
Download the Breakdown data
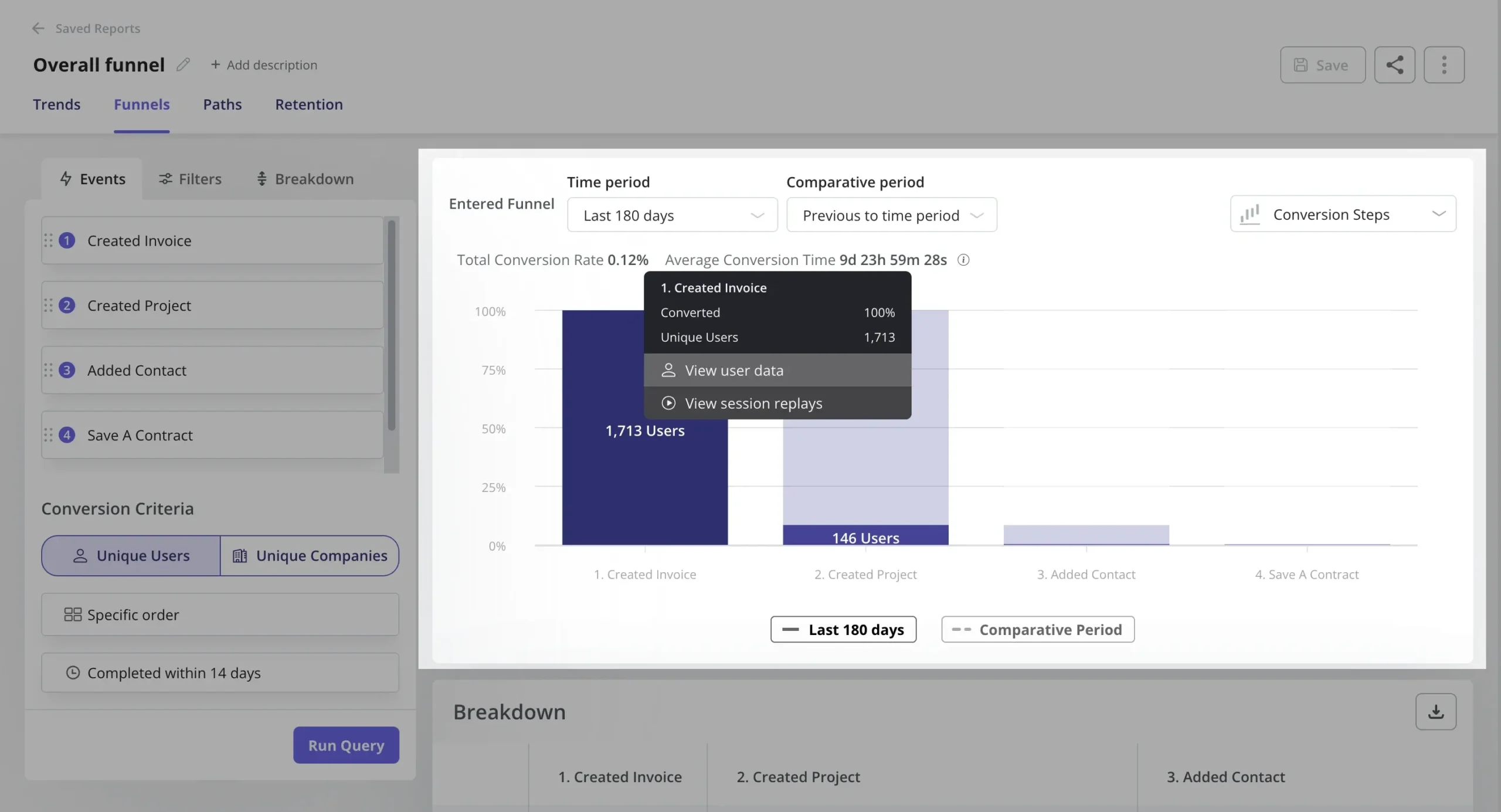pyautogui.click(x=1435, y=711)
